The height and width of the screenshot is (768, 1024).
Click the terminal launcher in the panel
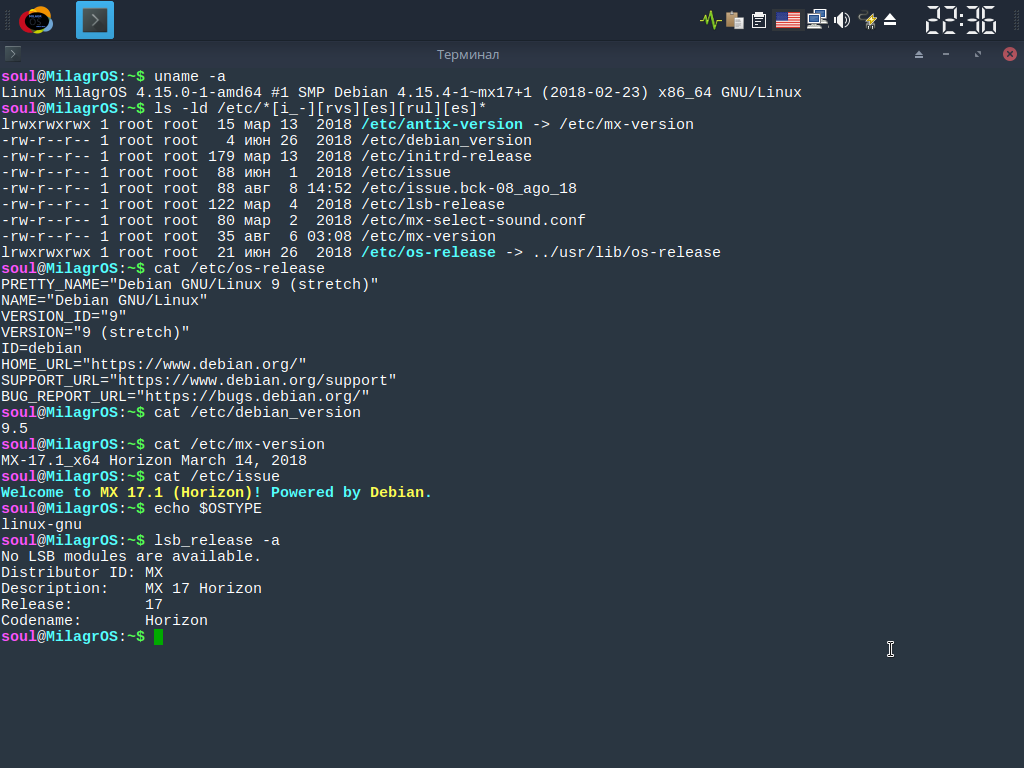(95, 20)
